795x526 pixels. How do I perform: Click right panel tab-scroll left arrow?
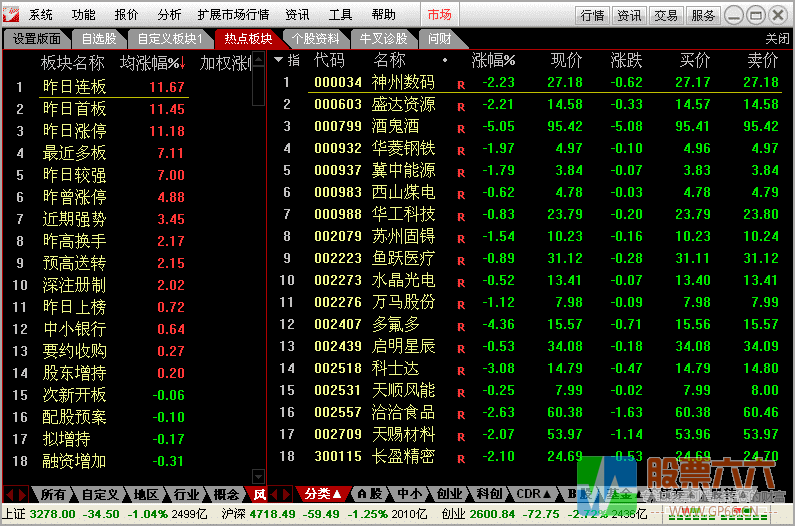[274, 494]
